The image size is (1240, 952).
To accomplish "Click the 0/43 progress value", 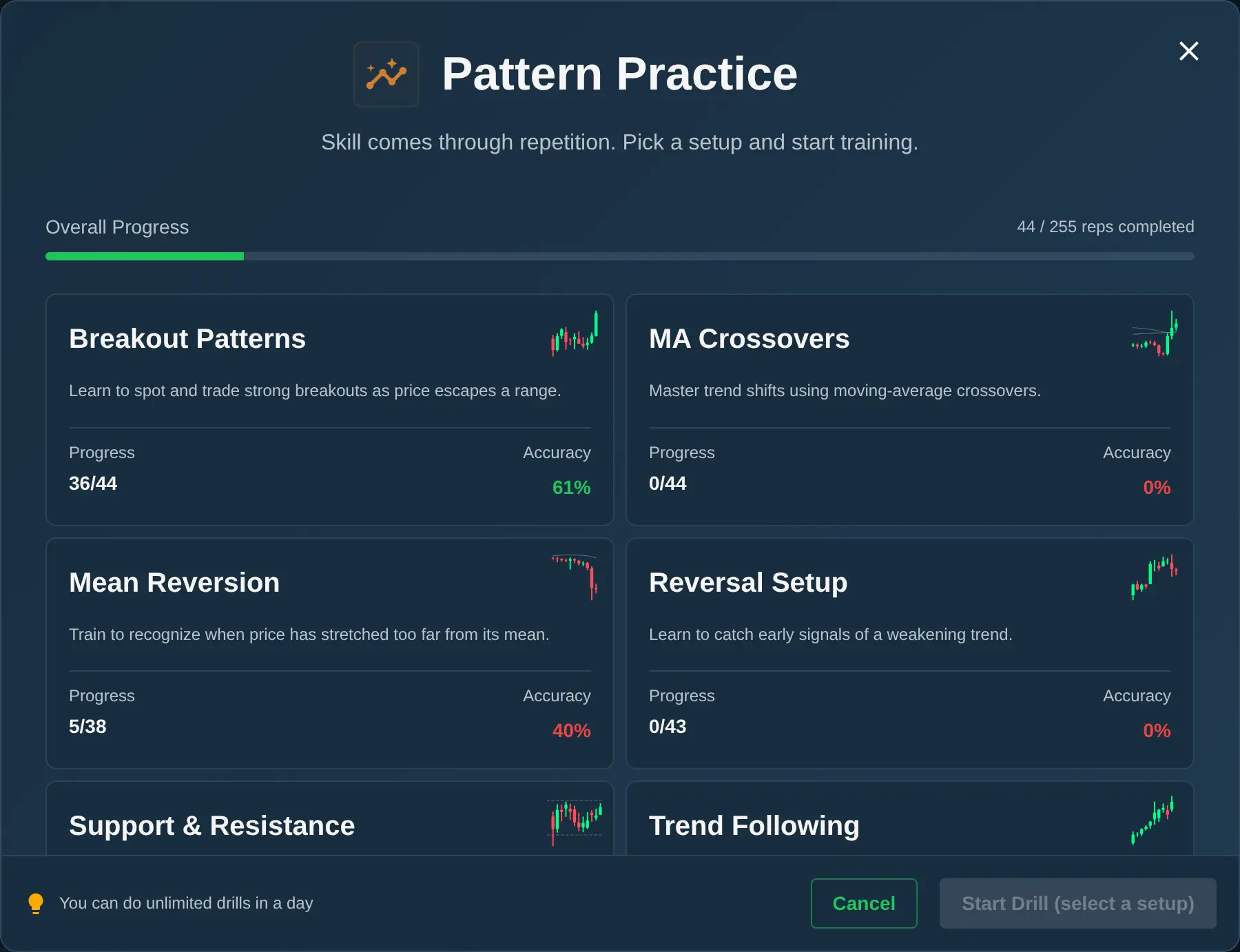I will tap(668, 727).
